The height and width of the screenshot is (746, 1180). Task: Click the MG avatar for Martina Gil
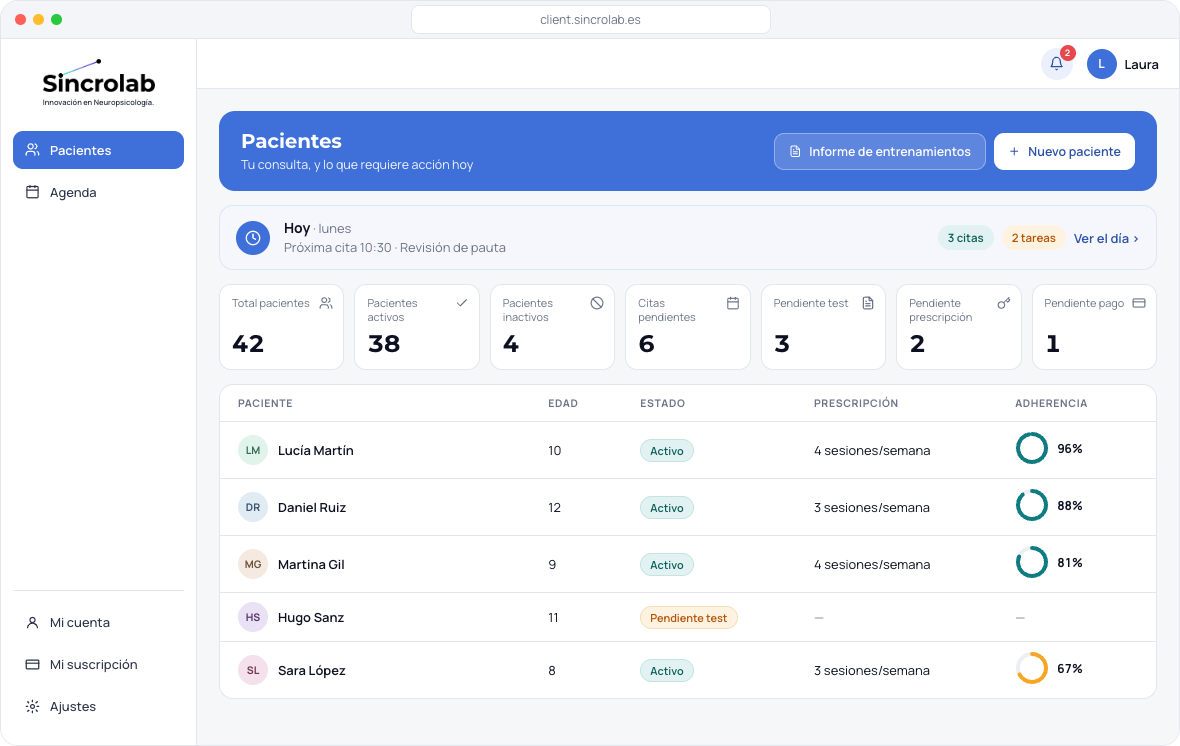[253, 564]
